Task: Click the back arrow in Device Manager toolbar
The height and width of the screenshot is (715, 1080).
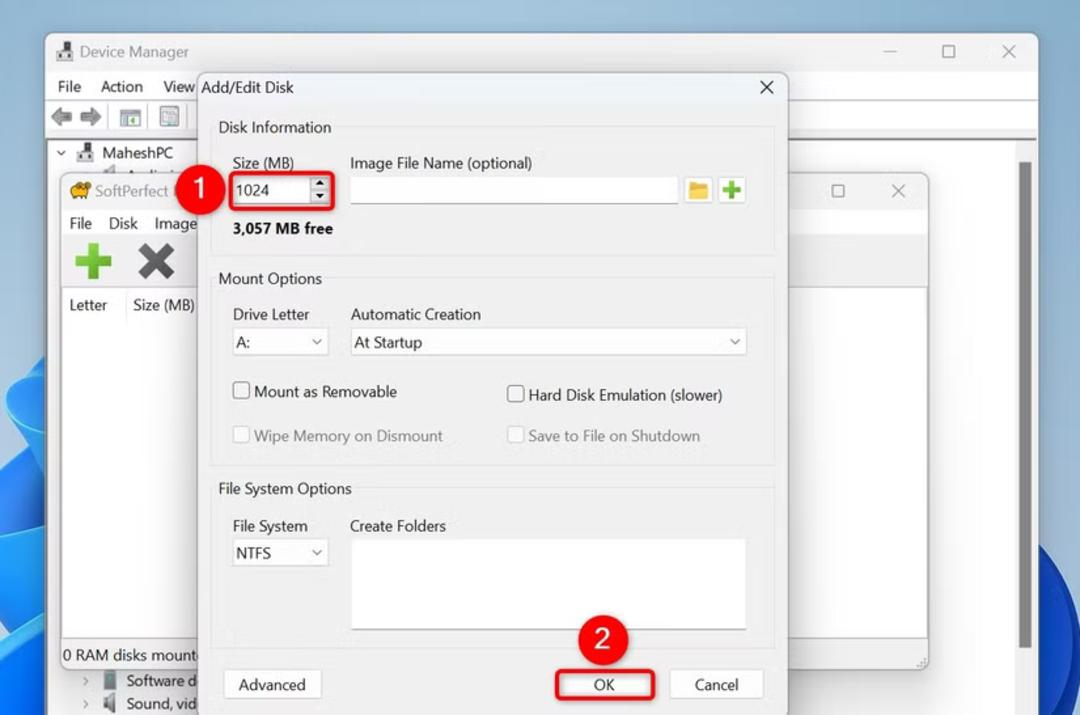Action: (62, 116)
